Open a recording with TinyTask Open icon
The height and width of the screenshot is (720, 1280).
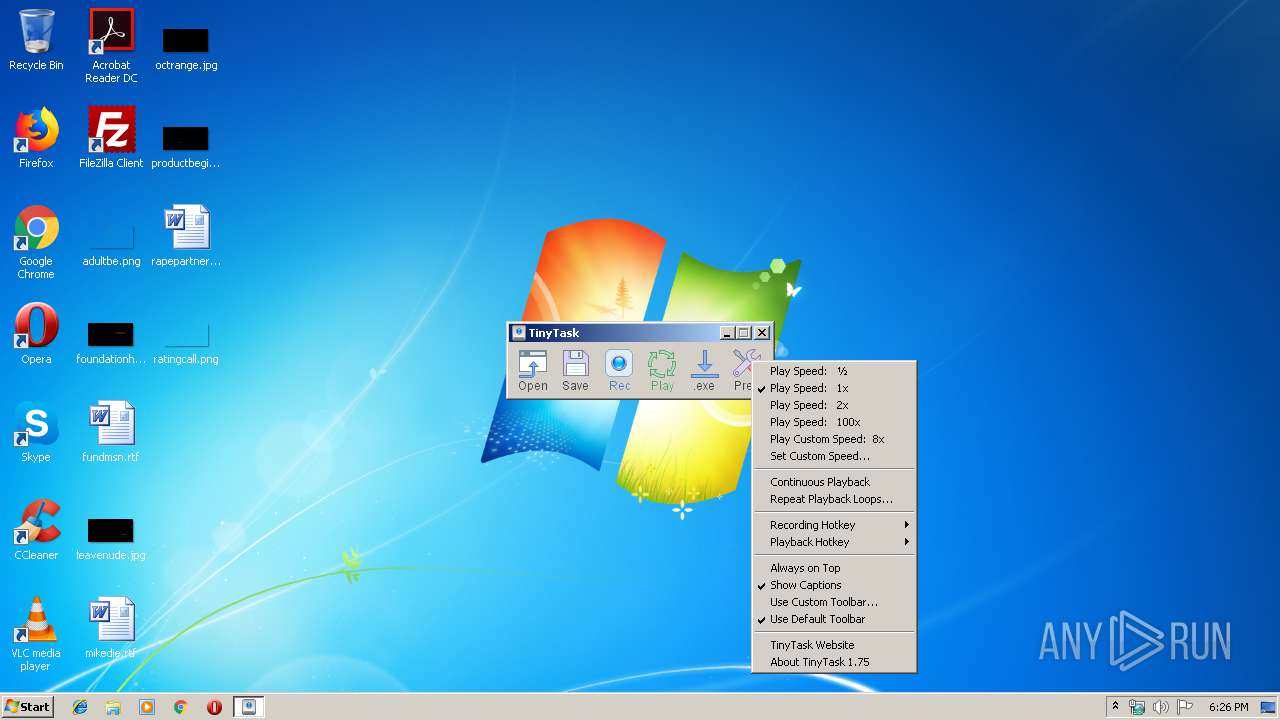533,371
